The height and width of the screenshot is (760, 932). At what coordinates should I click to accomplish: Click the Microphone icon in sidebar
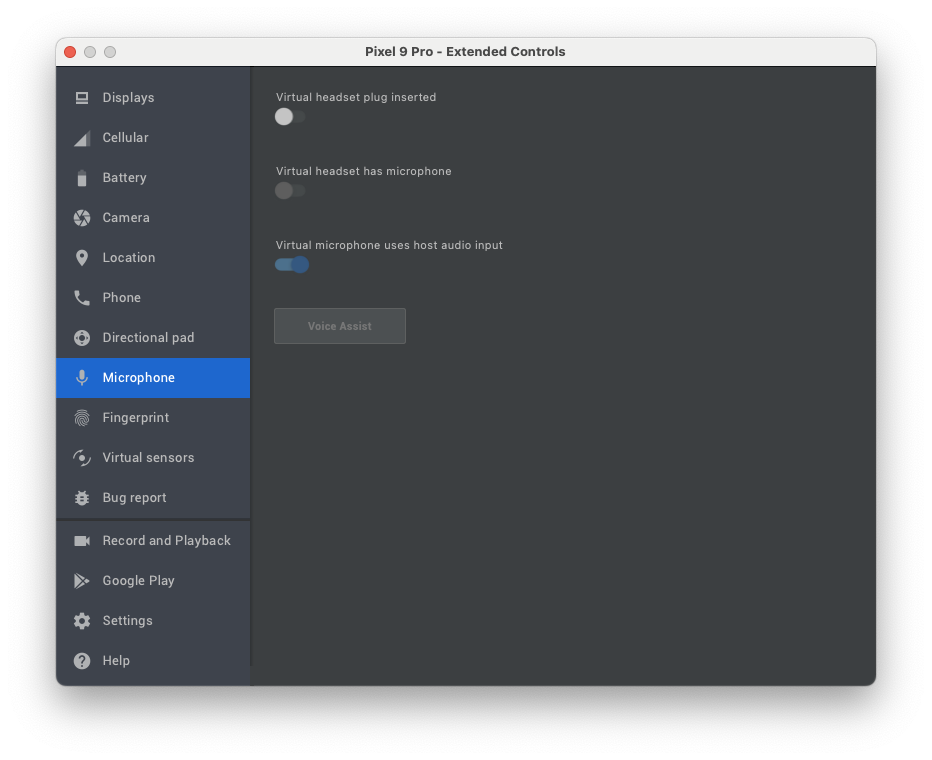point(82,378)
